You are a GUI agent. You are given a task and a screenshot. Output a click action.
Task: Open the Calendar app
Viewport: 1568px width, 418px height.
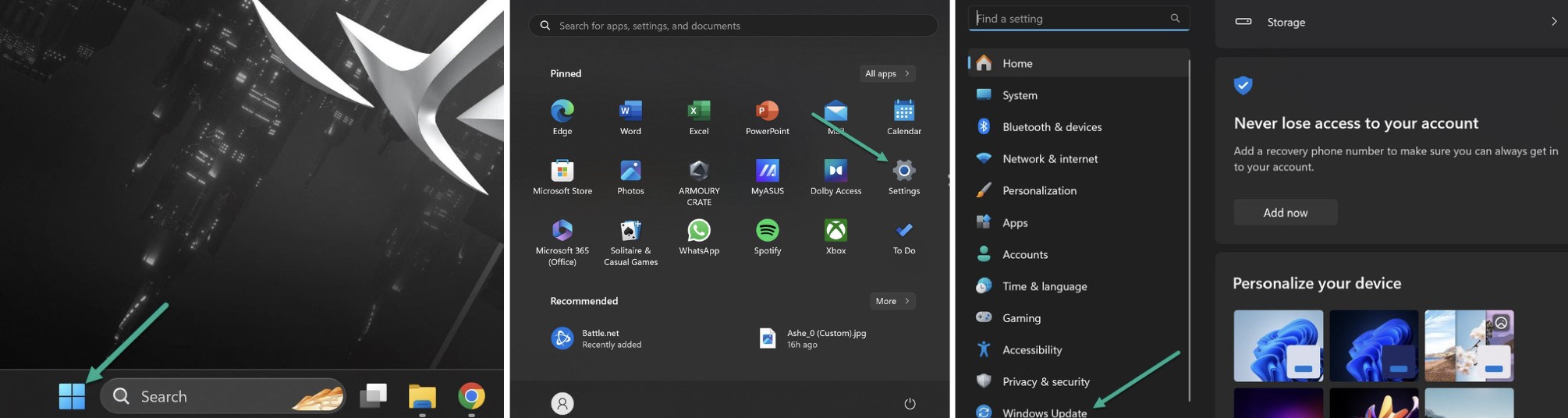pos(904,118)
